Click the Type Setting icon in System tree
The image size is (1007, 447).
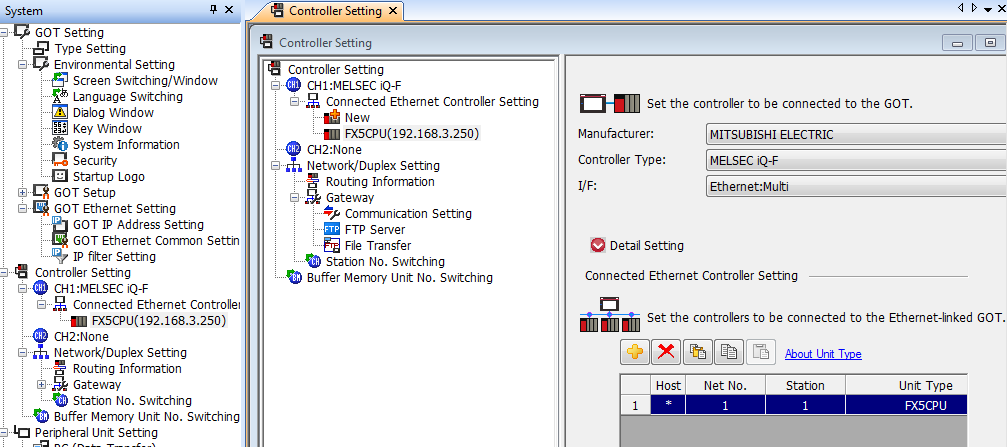(x=42, y=49)
